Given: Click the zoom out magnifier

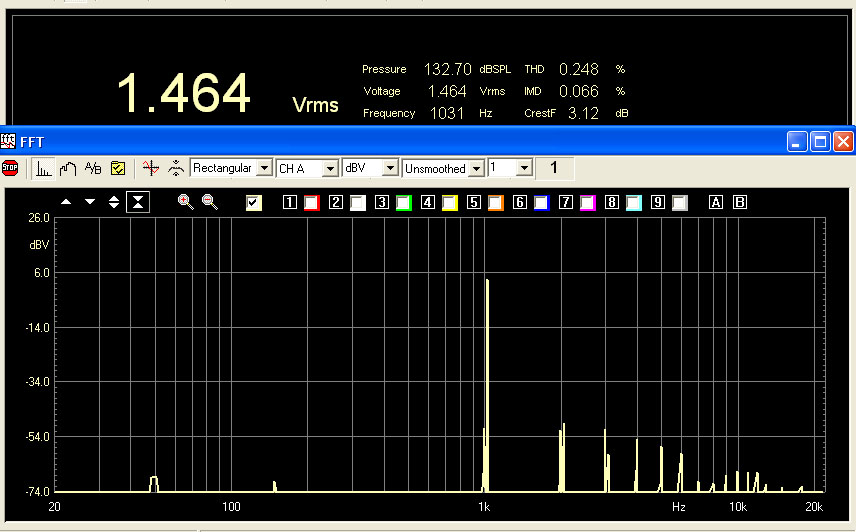Looking at the screenshot, I should tap(209, 202).
